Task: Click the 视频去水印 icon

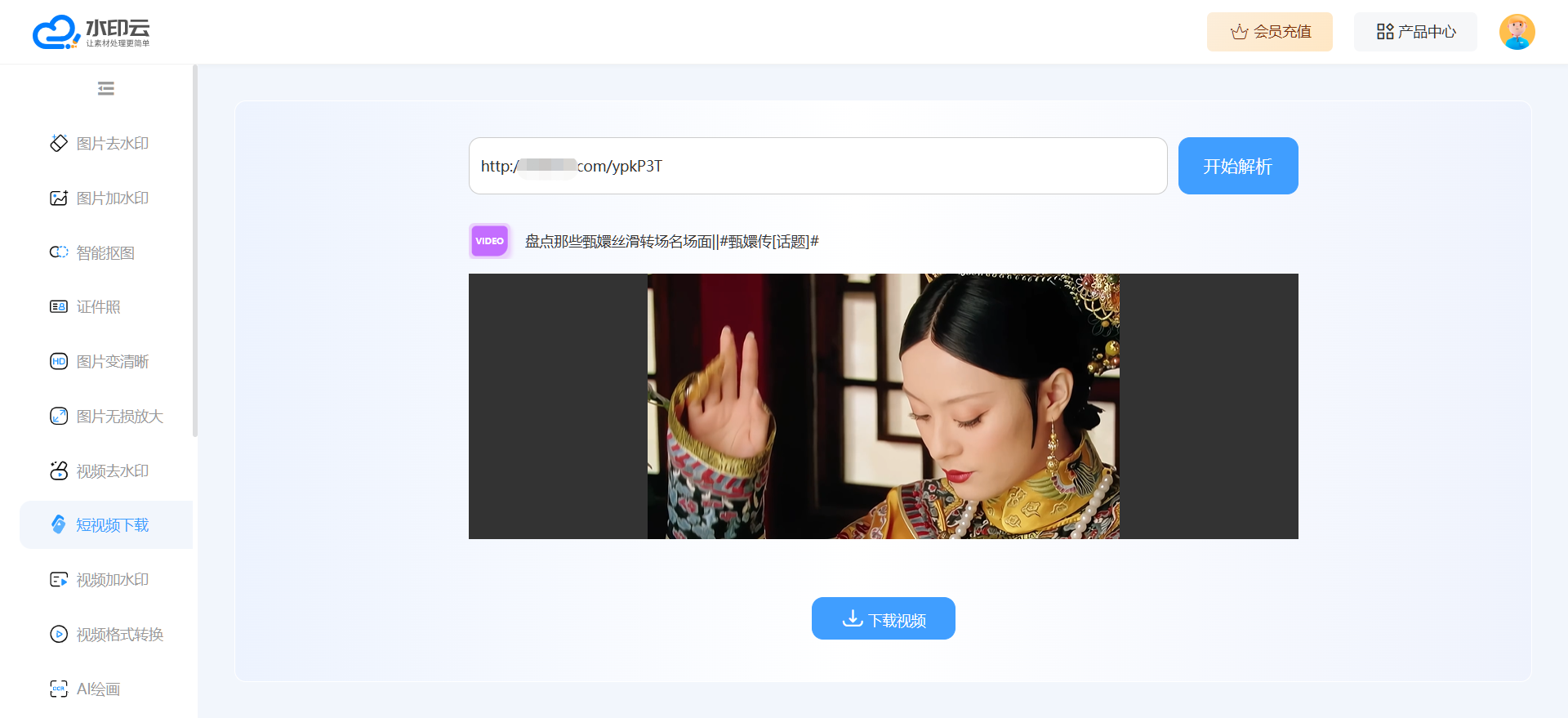Action: pos(59,470)
